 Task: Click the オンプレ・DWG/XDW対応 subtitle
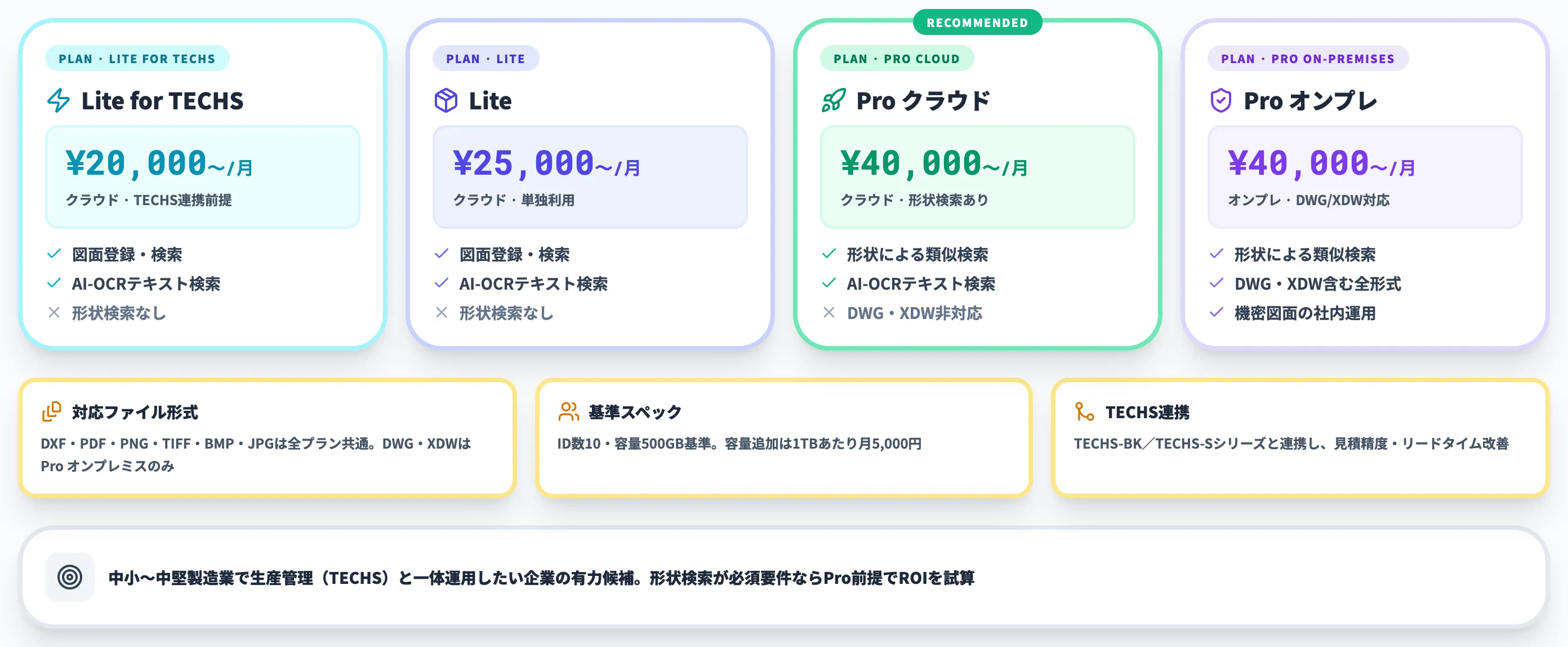1309,200
